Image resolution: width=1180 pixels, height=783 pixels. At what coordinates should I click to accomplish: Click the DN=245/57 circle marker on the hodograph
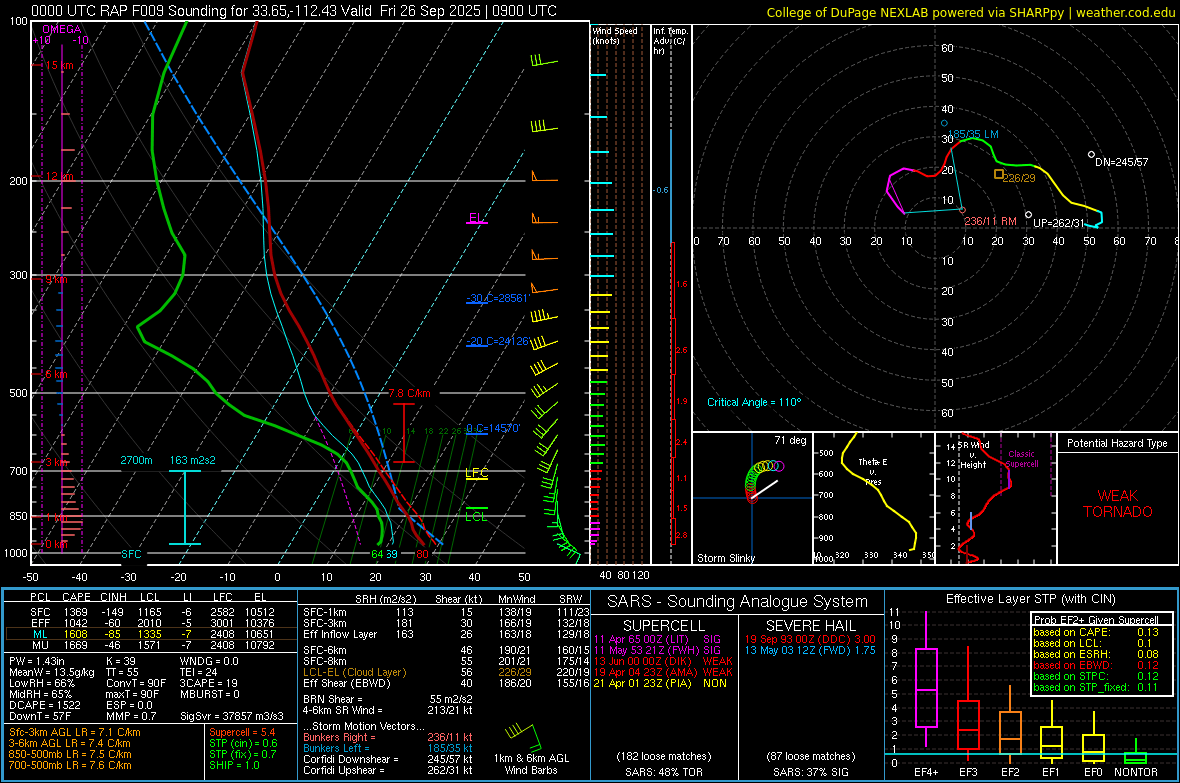[1091, 154]
